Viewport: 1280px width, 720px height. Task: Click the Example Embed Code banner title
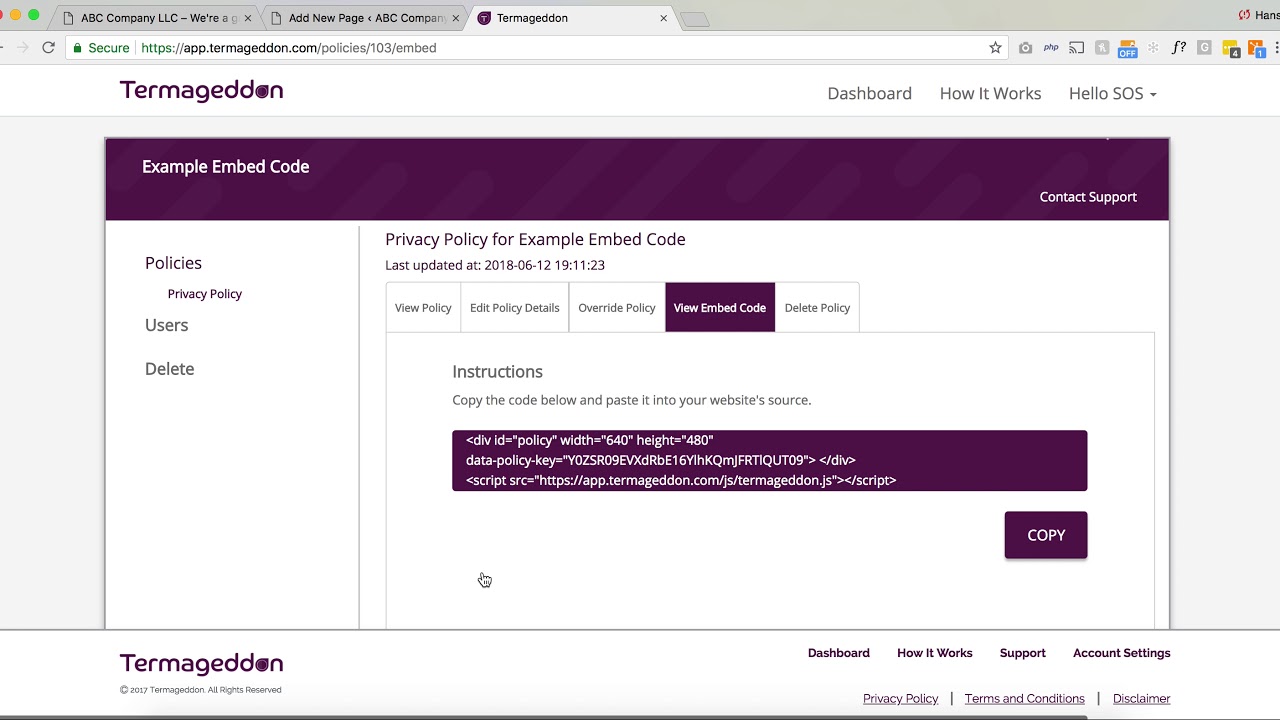coord(225,167)
